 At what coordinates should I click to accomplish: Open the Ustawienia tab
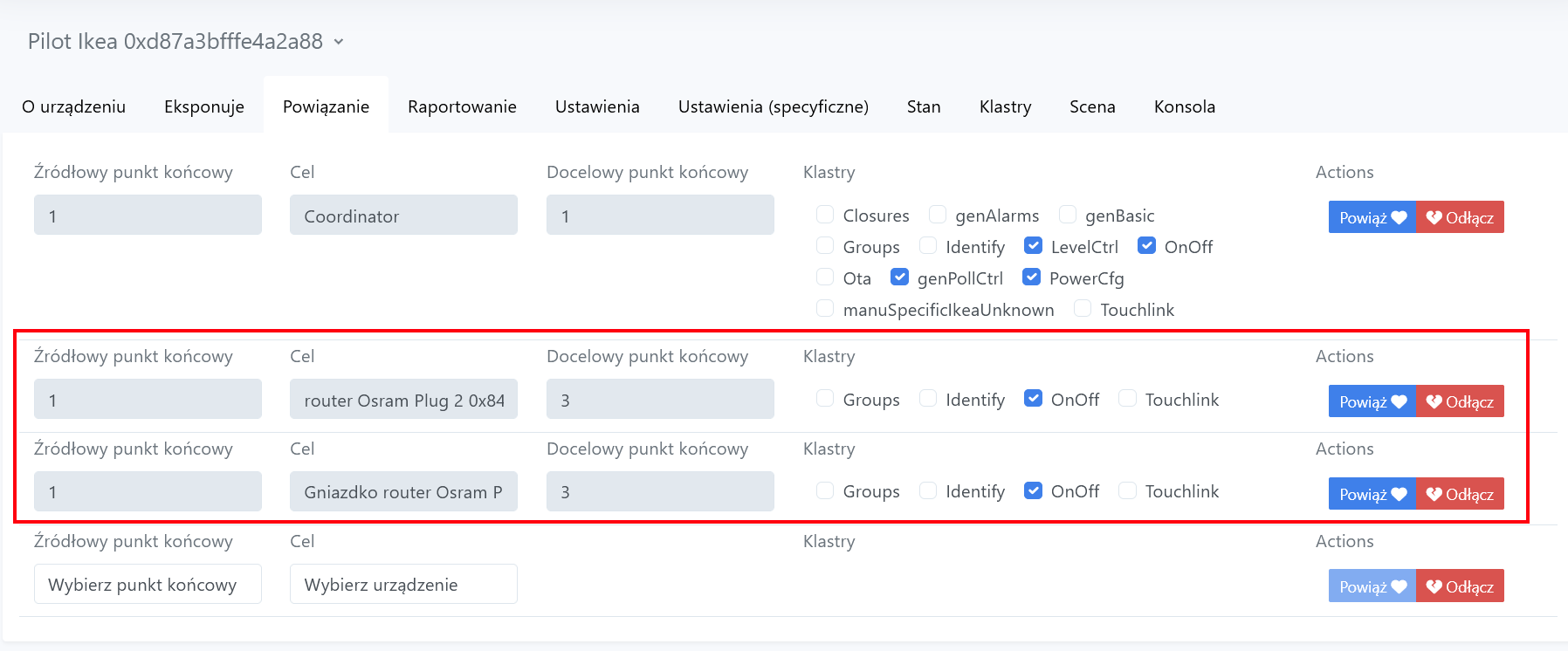click(x=597, y=106)
